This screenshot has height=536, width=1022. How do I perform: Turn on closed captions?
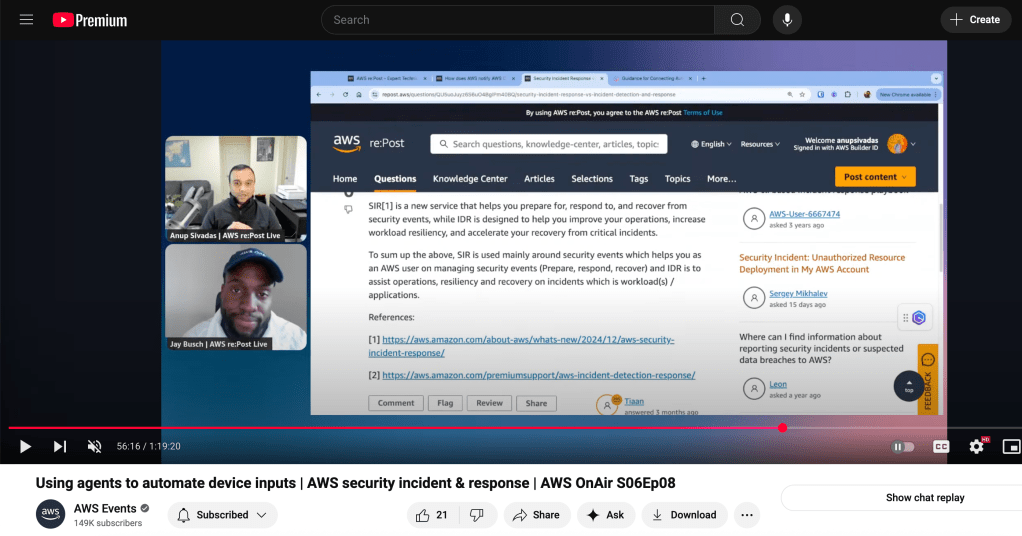[x=940, y=447]
